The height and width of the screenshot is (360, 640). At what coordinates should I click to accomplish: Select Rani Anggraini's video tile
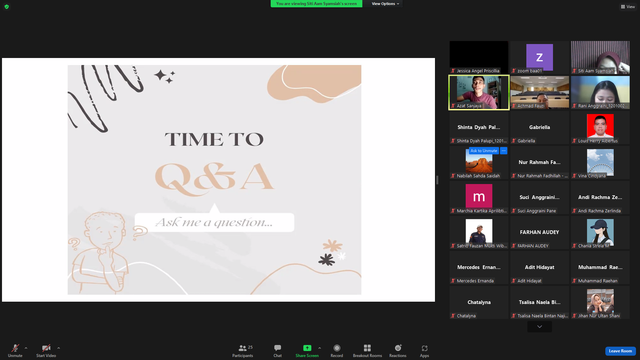tap(600, 92)
